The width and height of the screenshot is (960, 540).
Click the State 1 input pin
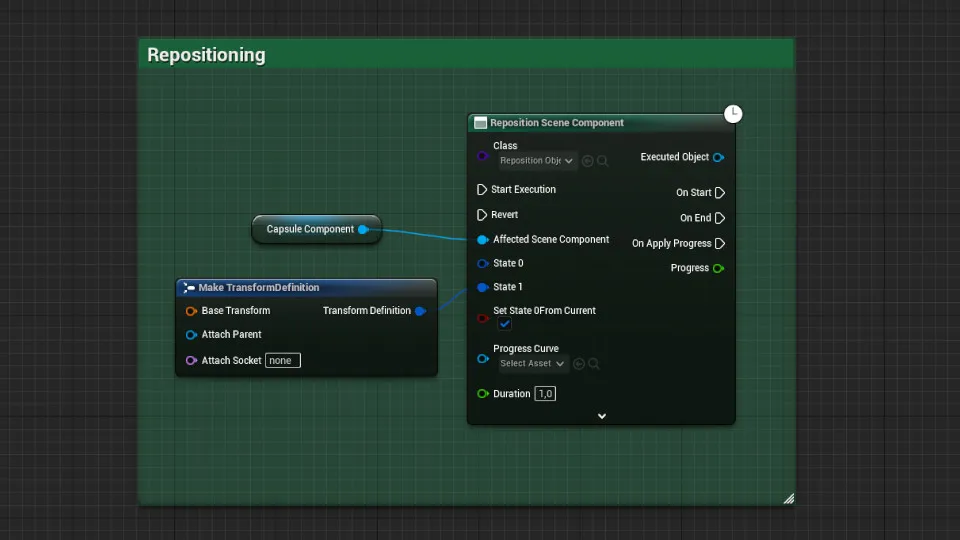click(x=482, y=287)
